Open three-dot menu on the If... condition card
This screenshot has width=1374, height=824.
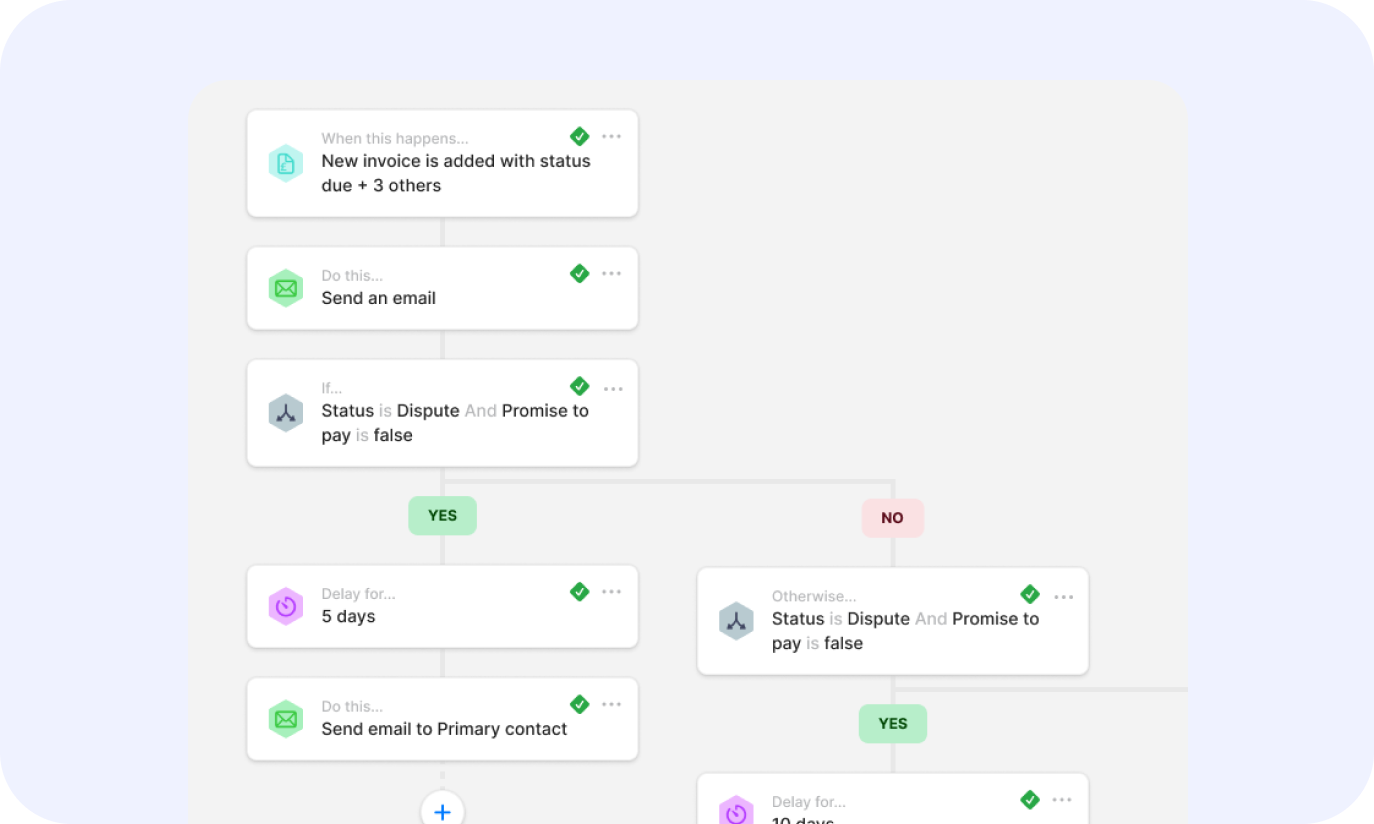coord(613,389)
